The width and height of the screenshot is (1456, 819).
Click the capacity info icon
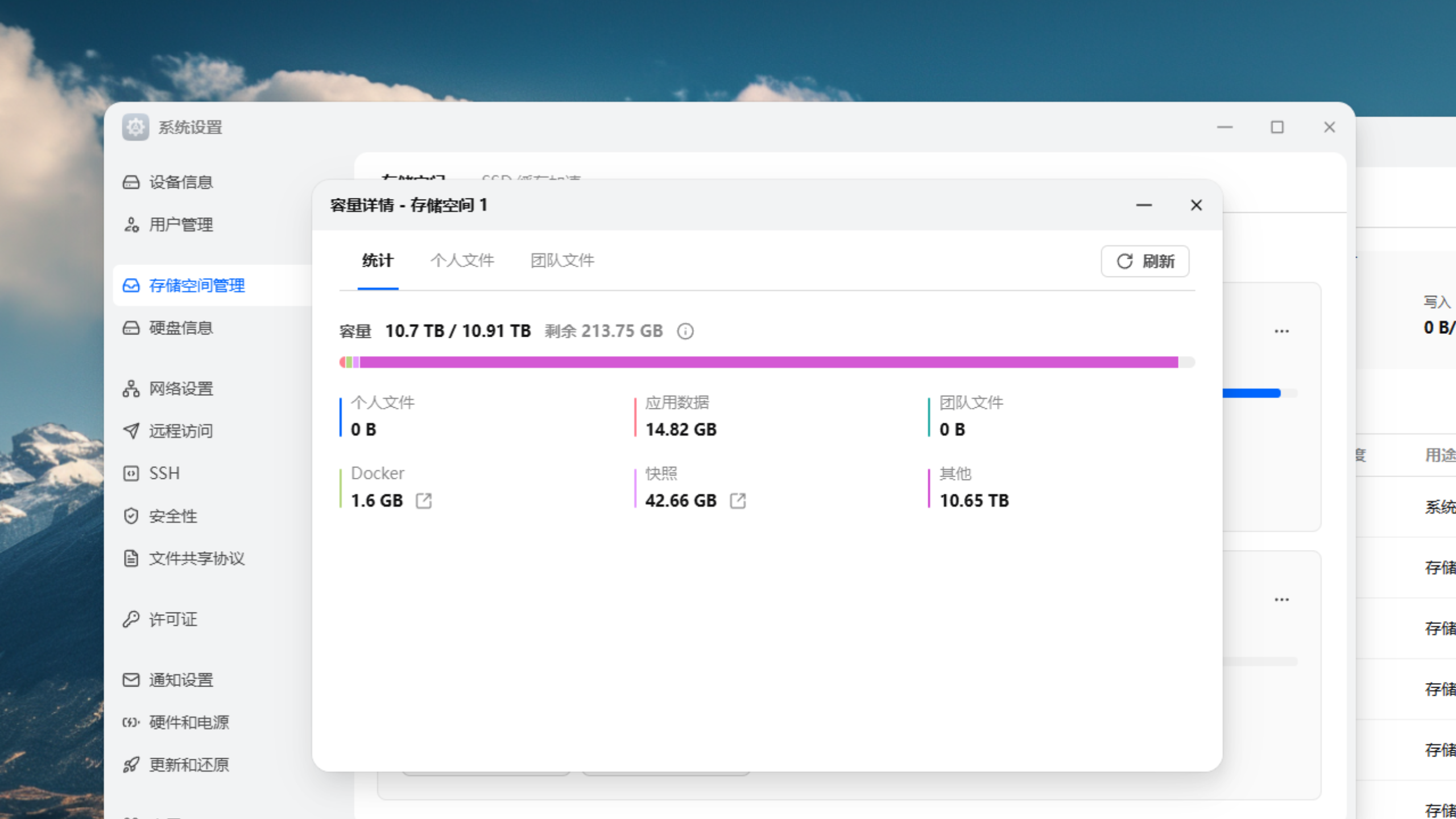pyautogui.click(x=685, y=331)
